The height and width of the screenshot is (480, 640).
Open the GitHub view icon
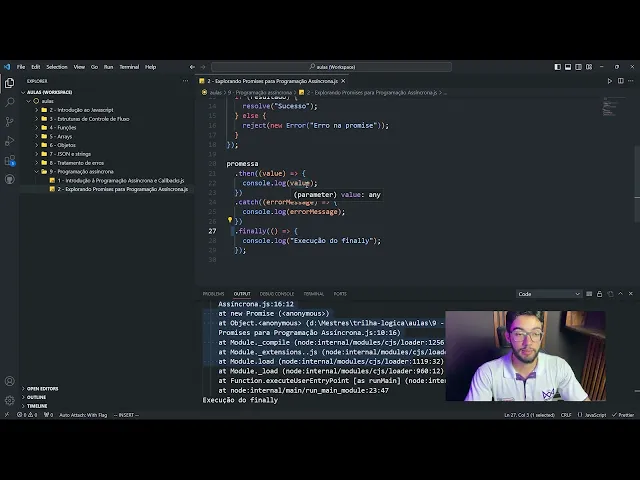[9, 179]
